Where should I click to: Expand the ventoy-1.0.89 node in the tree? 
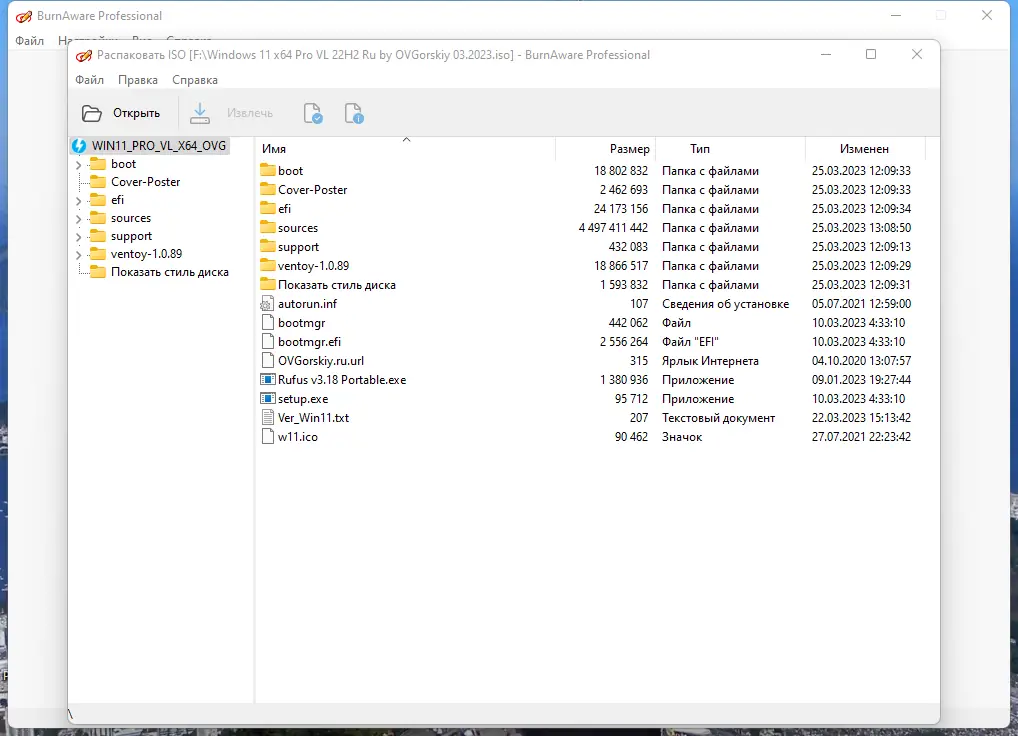click(79, 255)
